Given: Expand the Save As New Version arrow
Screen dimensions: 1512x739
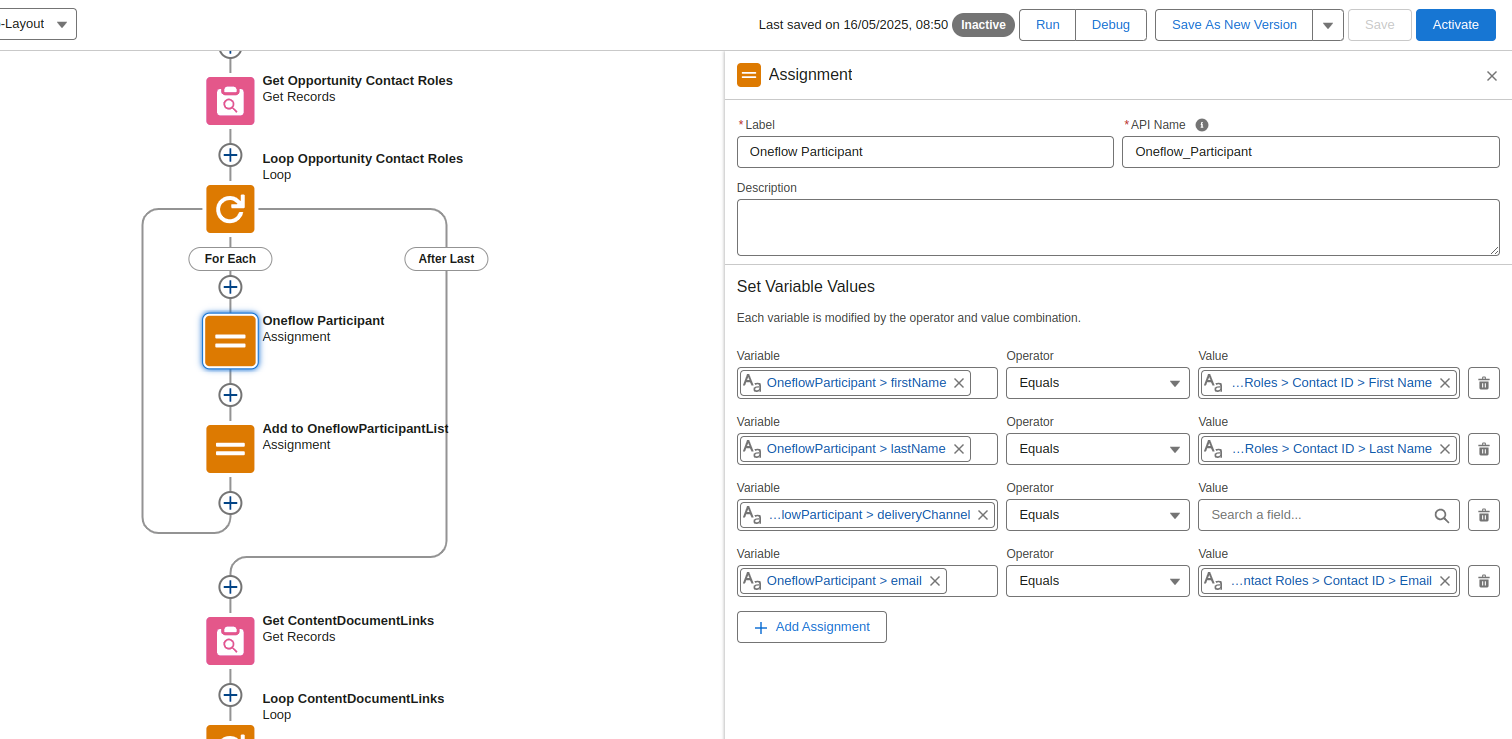Looking at the screenshot, I should pyautogui.click(x=1328, y=25).
